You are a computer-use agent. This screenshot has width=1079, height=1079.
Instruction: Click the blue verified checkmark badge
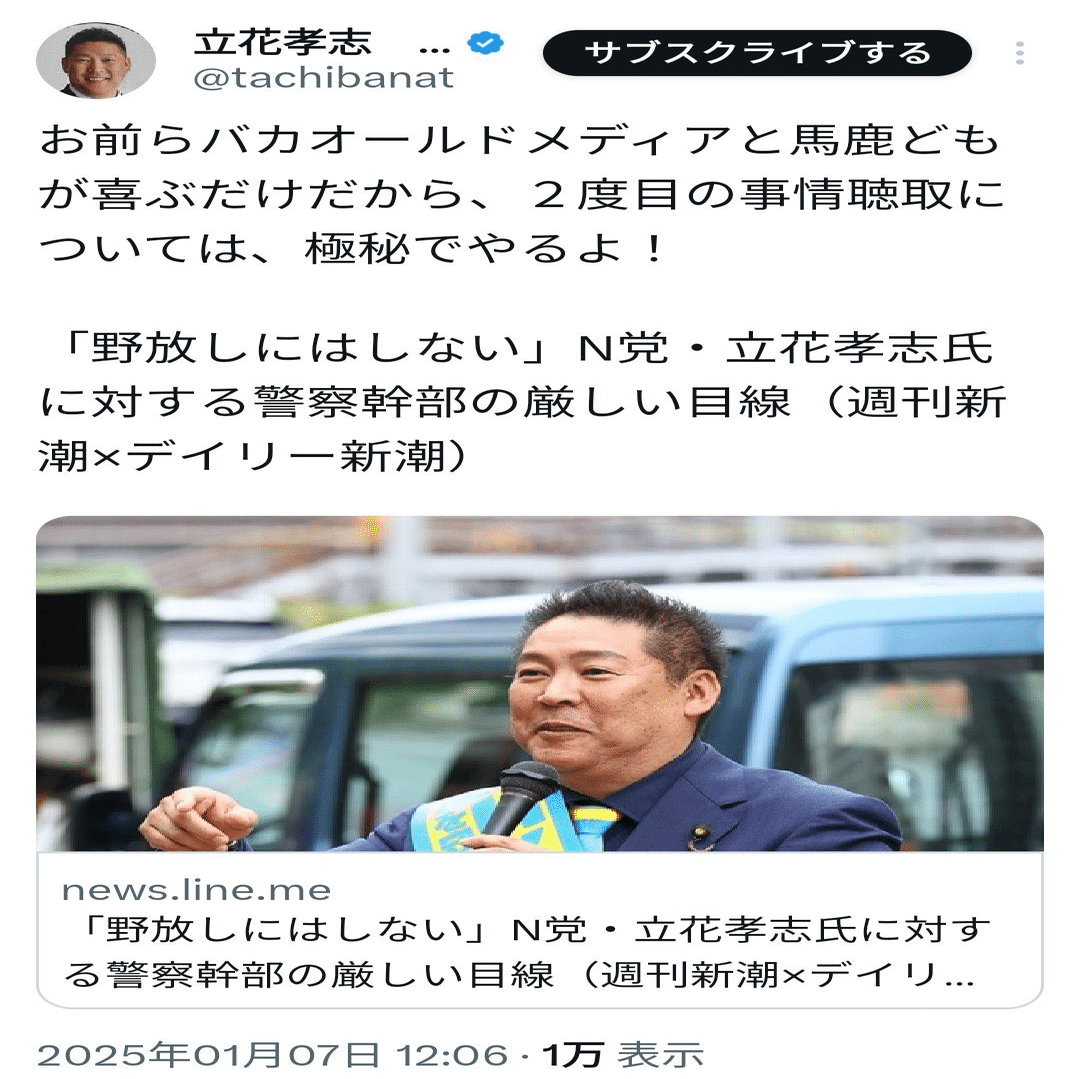pos(485,43)
